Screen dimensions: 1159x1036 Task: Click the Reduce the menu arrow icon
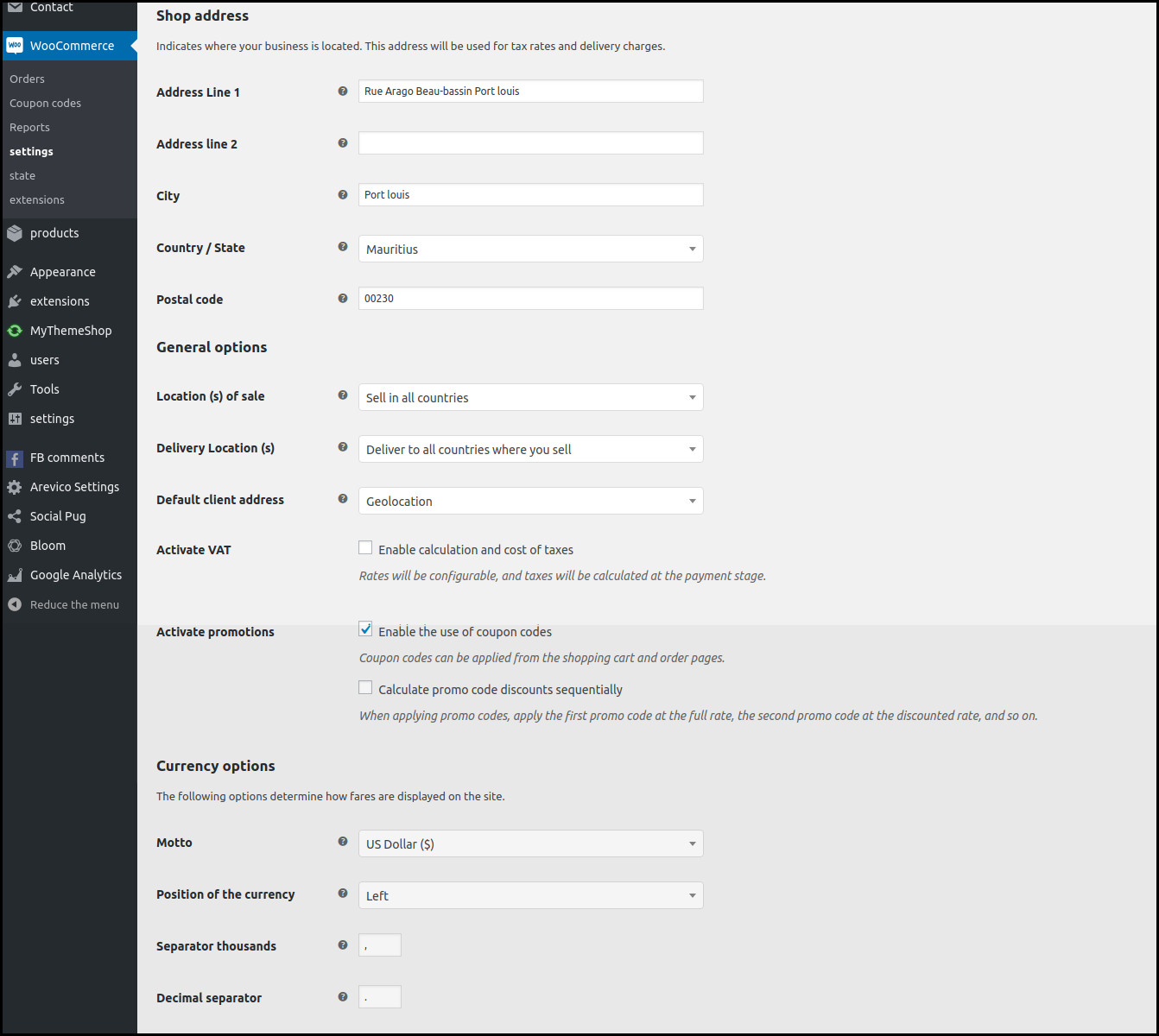pos(15,604)
